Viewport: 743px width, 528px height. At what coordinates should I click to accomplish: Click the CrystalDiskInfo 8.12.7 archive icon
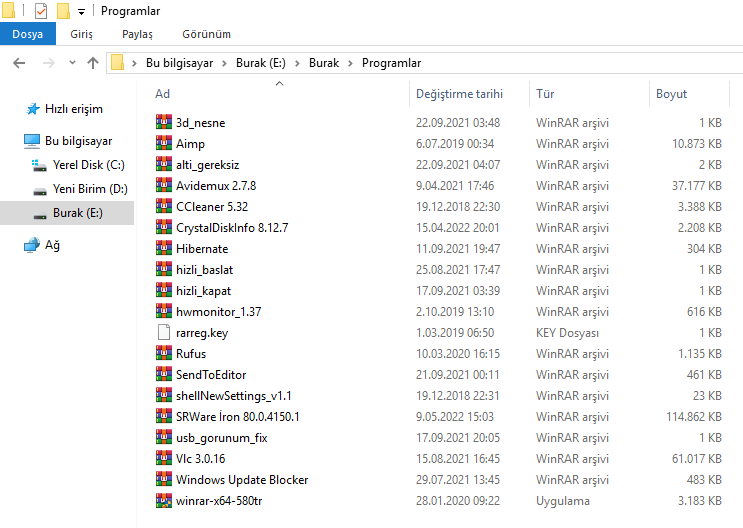click(163, 228)
